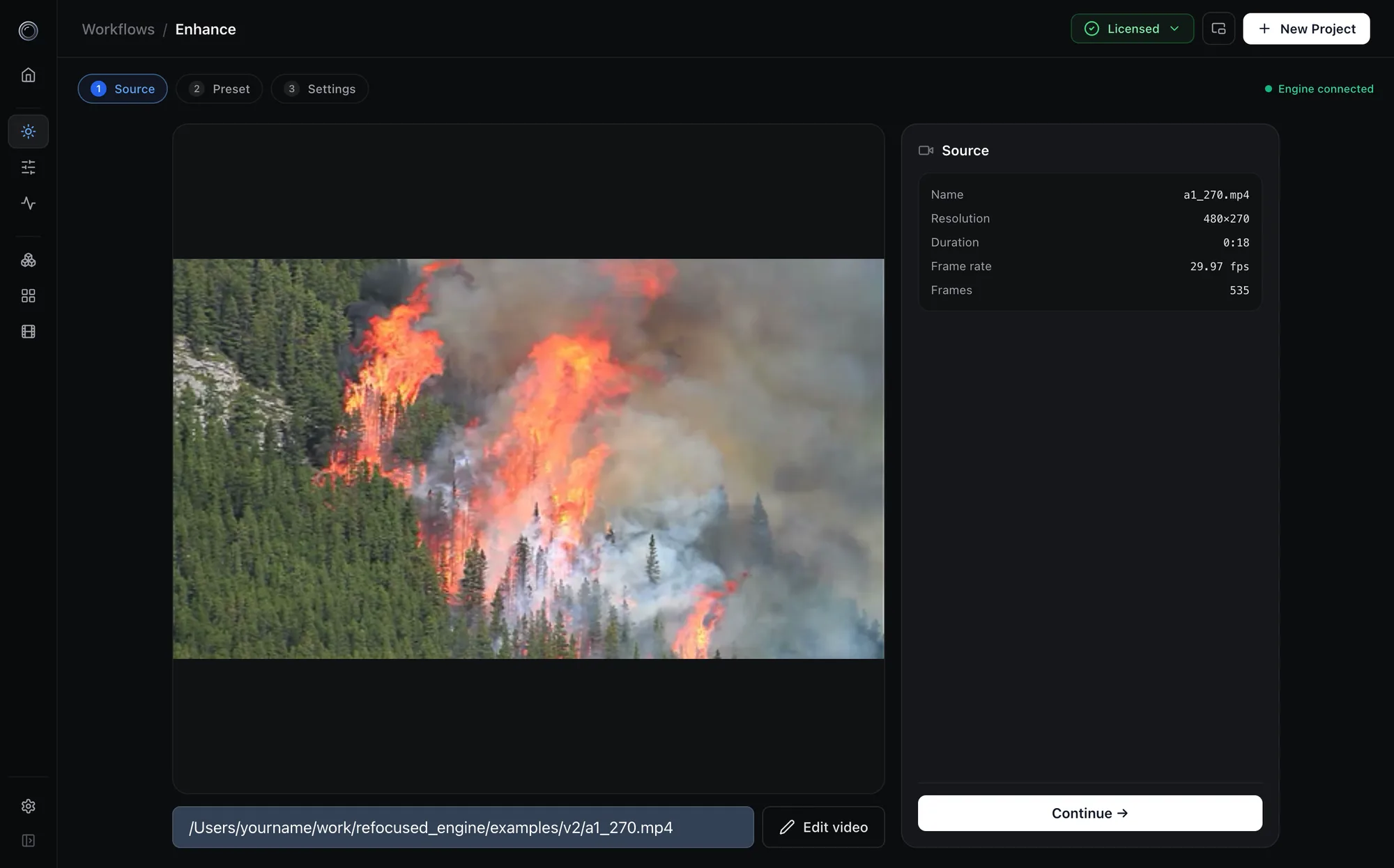
Task: Click the app logo icon
Action: point(28,30)
